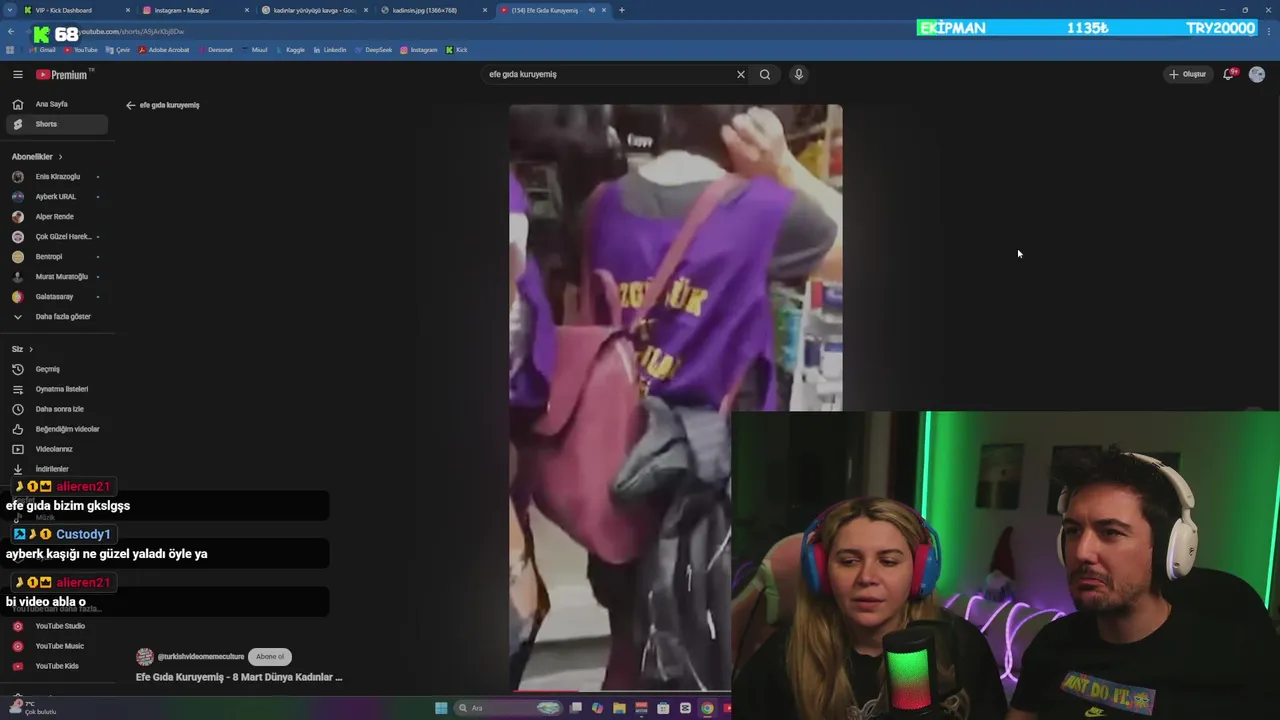Expand the Abonelikler section
Image resolution: width=1280 pixels, height=720 pixels.
tap(37, 157)
